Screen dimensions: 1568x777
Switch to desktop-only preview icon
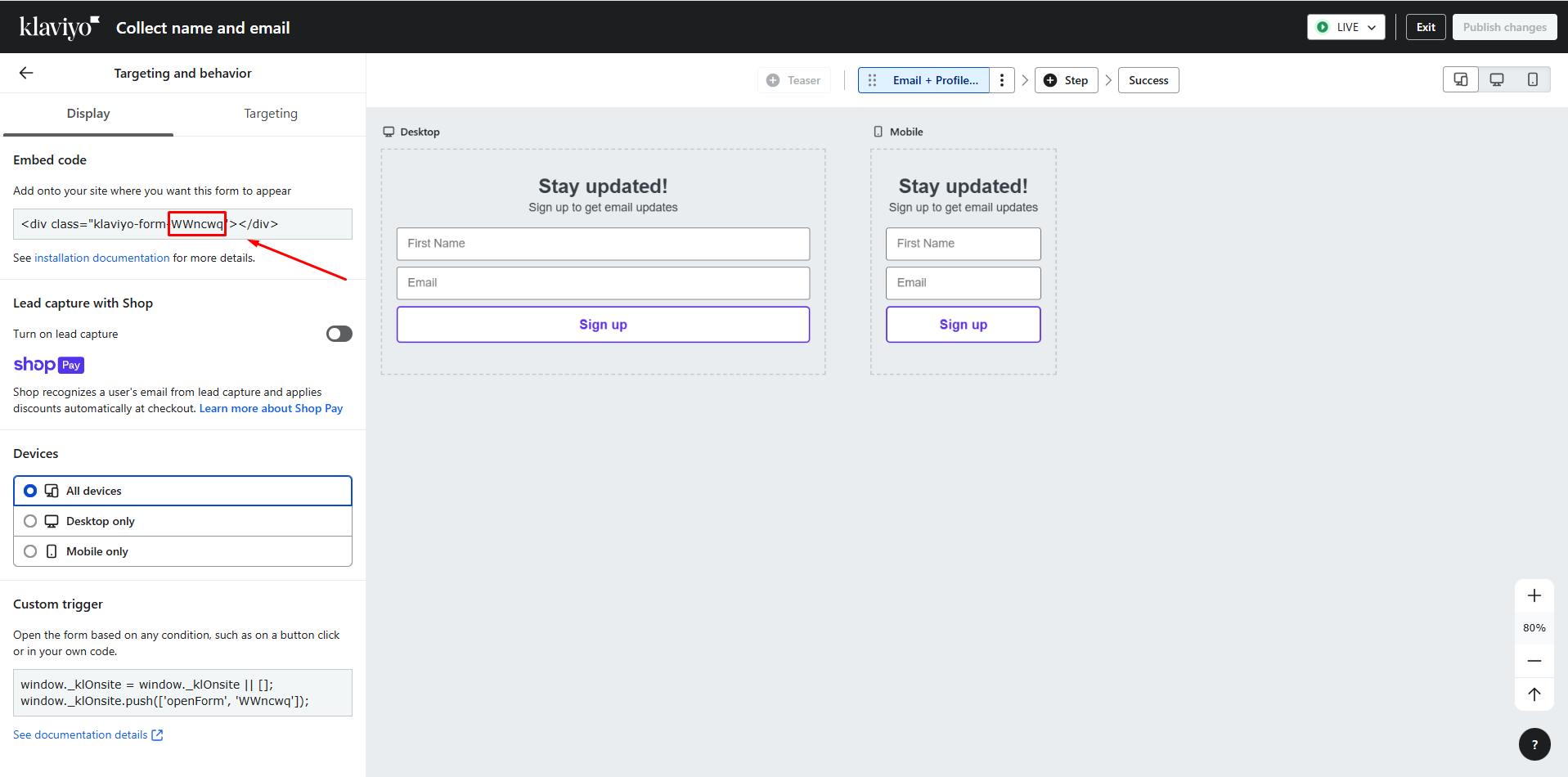coord(1496,80)
